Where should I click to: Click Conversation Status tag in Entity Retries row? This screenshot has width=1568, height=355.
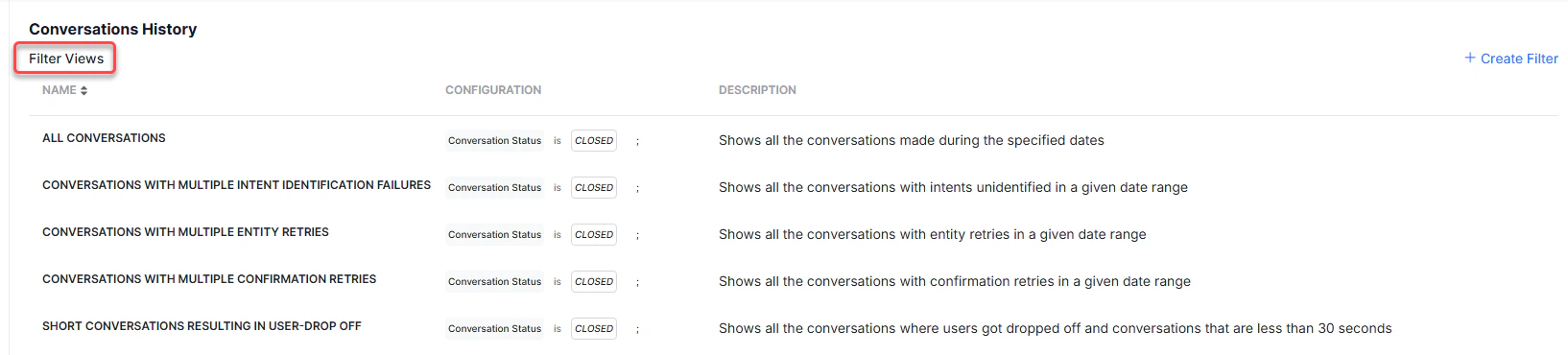point(494,234)
